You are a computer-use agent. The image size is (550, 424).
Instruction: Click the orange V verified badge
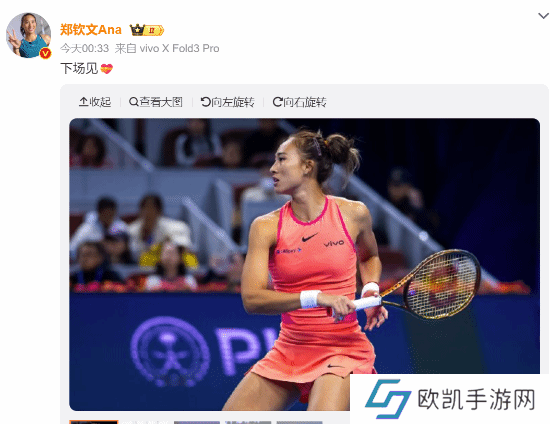point(45,53)
